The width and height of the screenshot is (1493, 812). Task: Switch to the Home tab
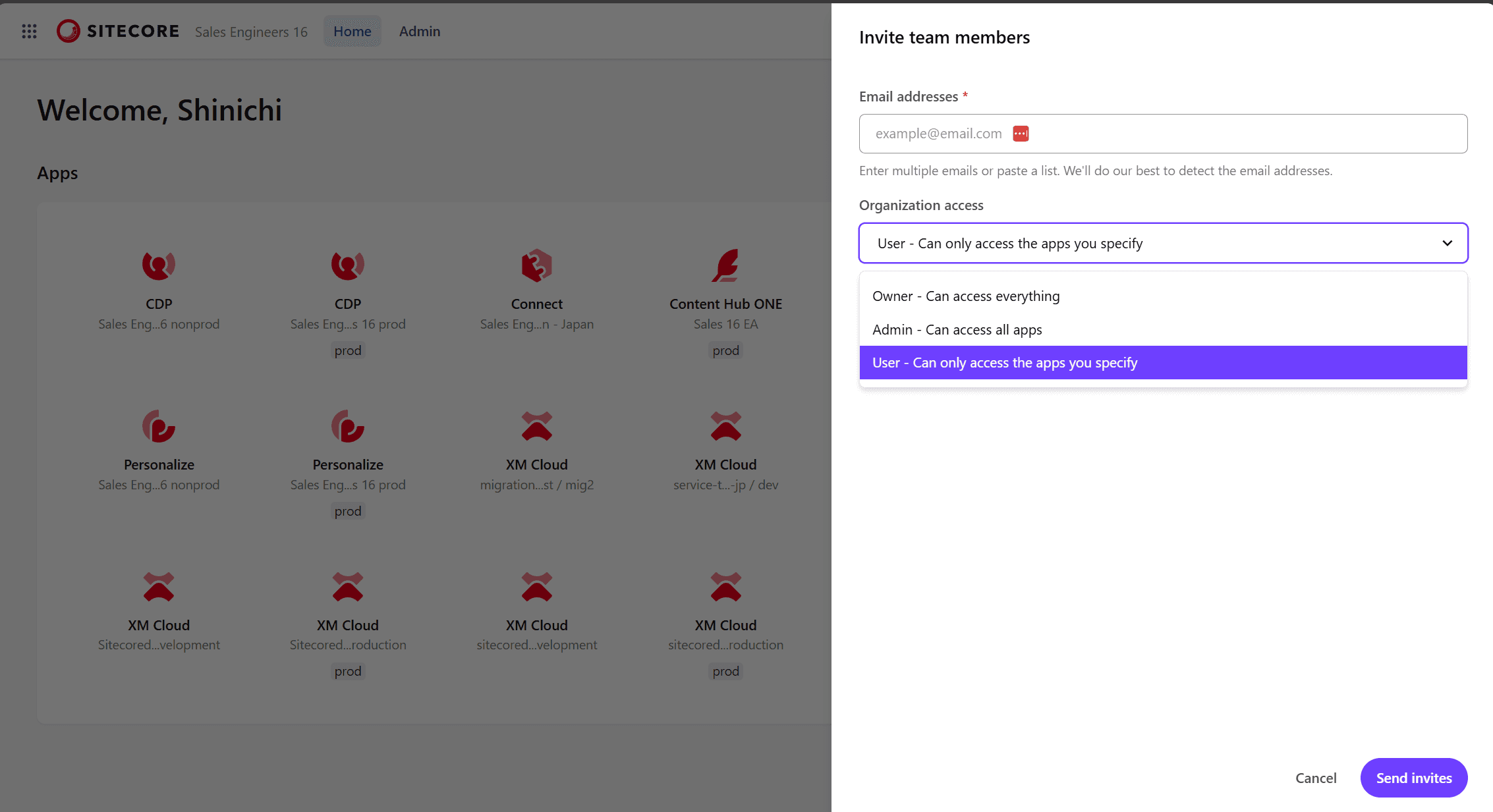(352, 31)
